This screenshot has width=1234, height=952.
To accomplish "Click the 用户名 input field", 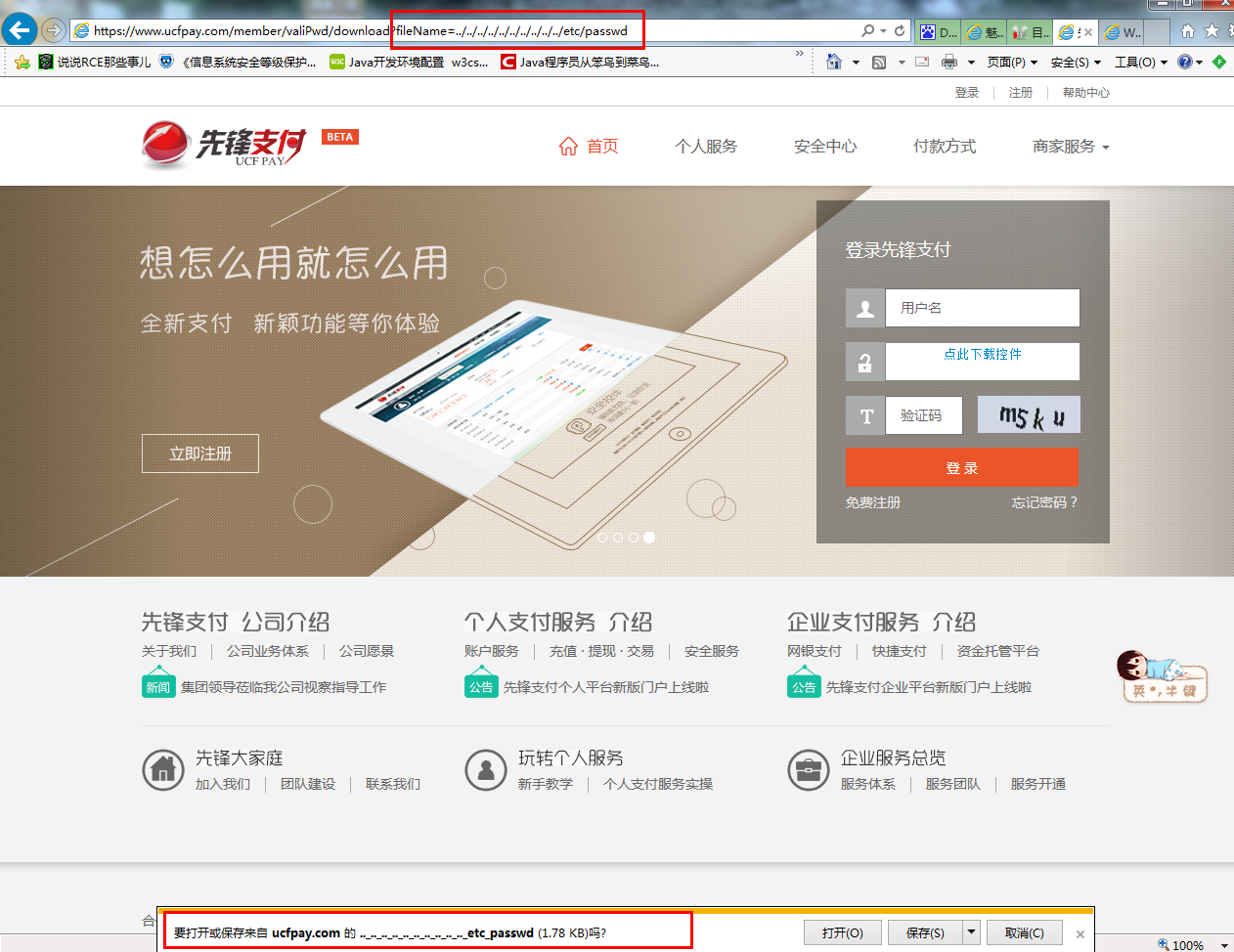I will (x=983, y=308).
